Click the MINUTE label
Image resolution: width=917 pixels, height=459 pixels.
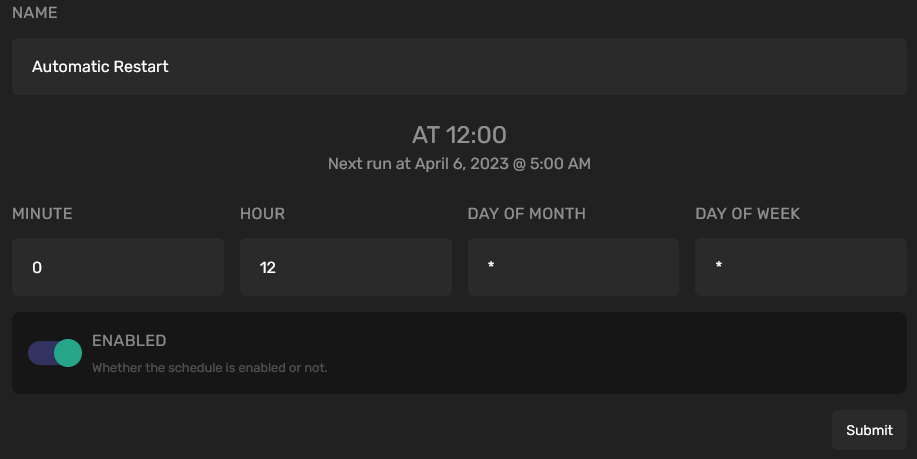[x=42, y=214]
